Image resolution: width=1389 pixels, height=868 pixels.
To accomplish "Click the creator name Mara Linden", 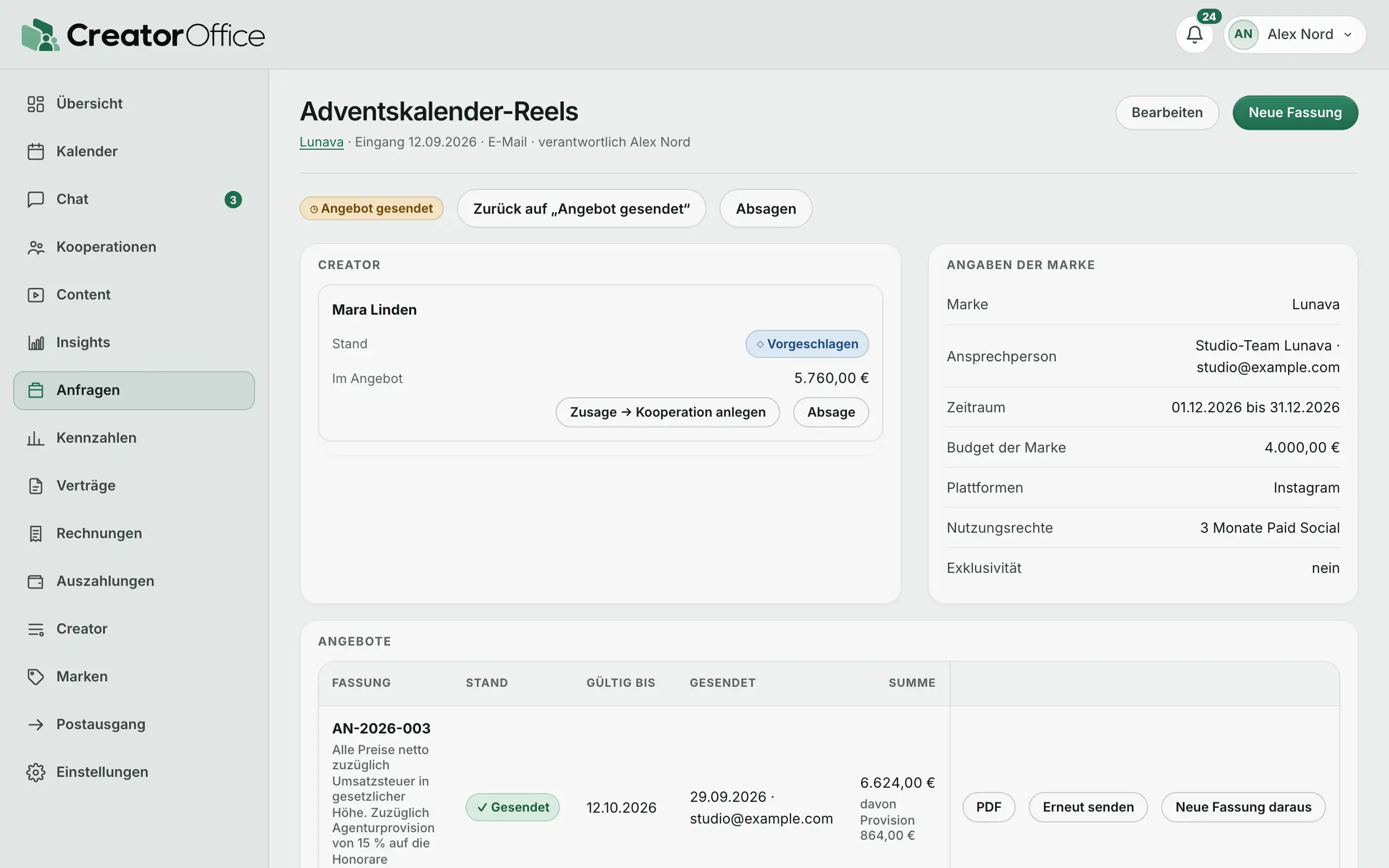I will tap(374, 310).
